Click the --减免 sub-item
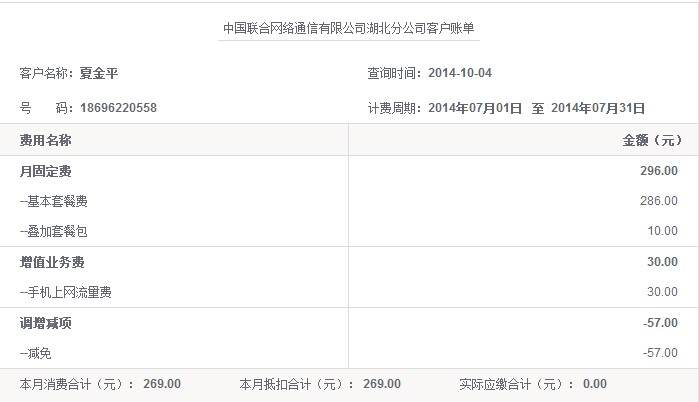The height and width of the screenshot is (402, 699). click(40, 353)
